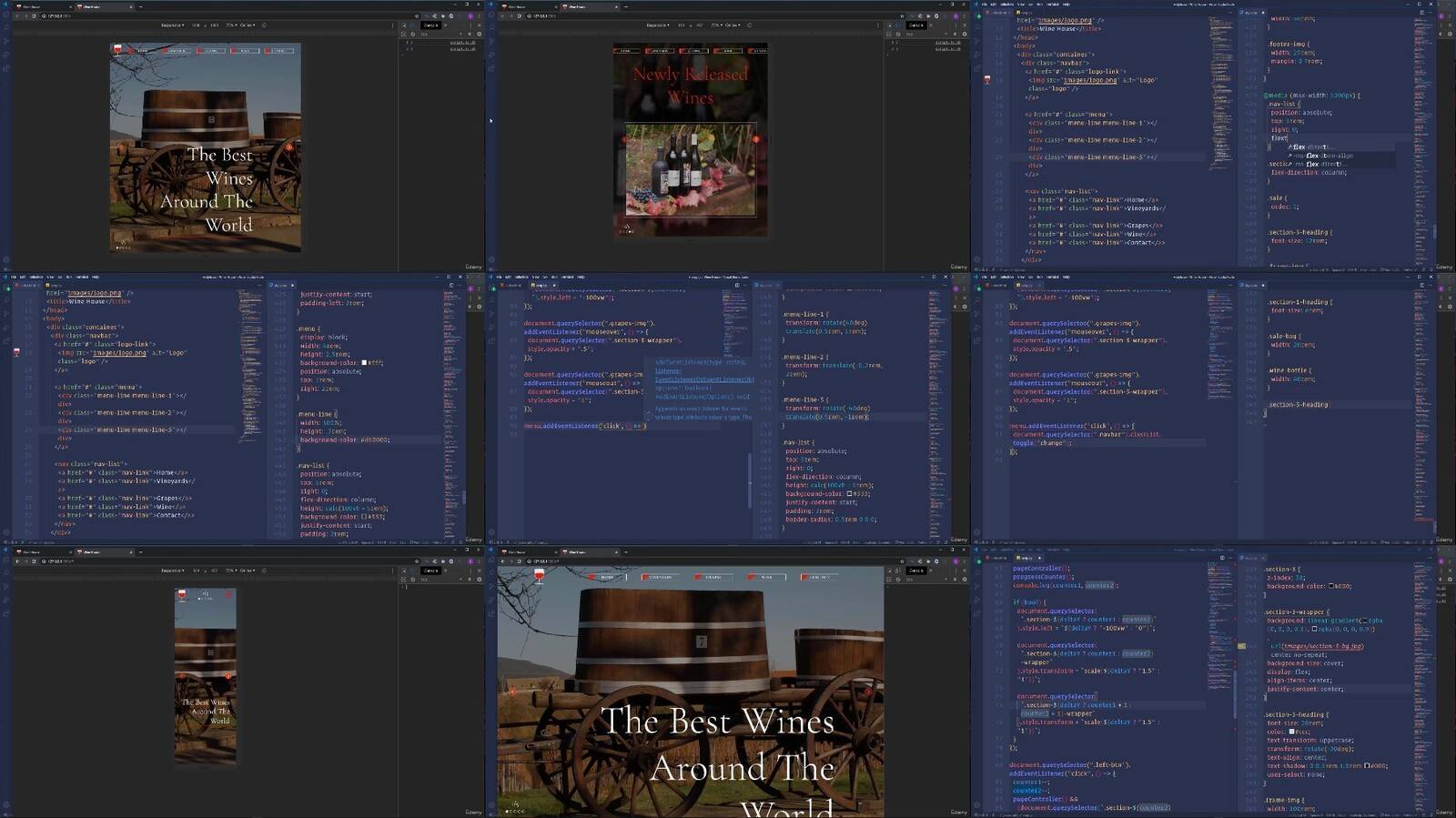Open 75% zoom dropdown above square wagon preview
This screenshot has height=818, width=1456.
pos(231,25)
